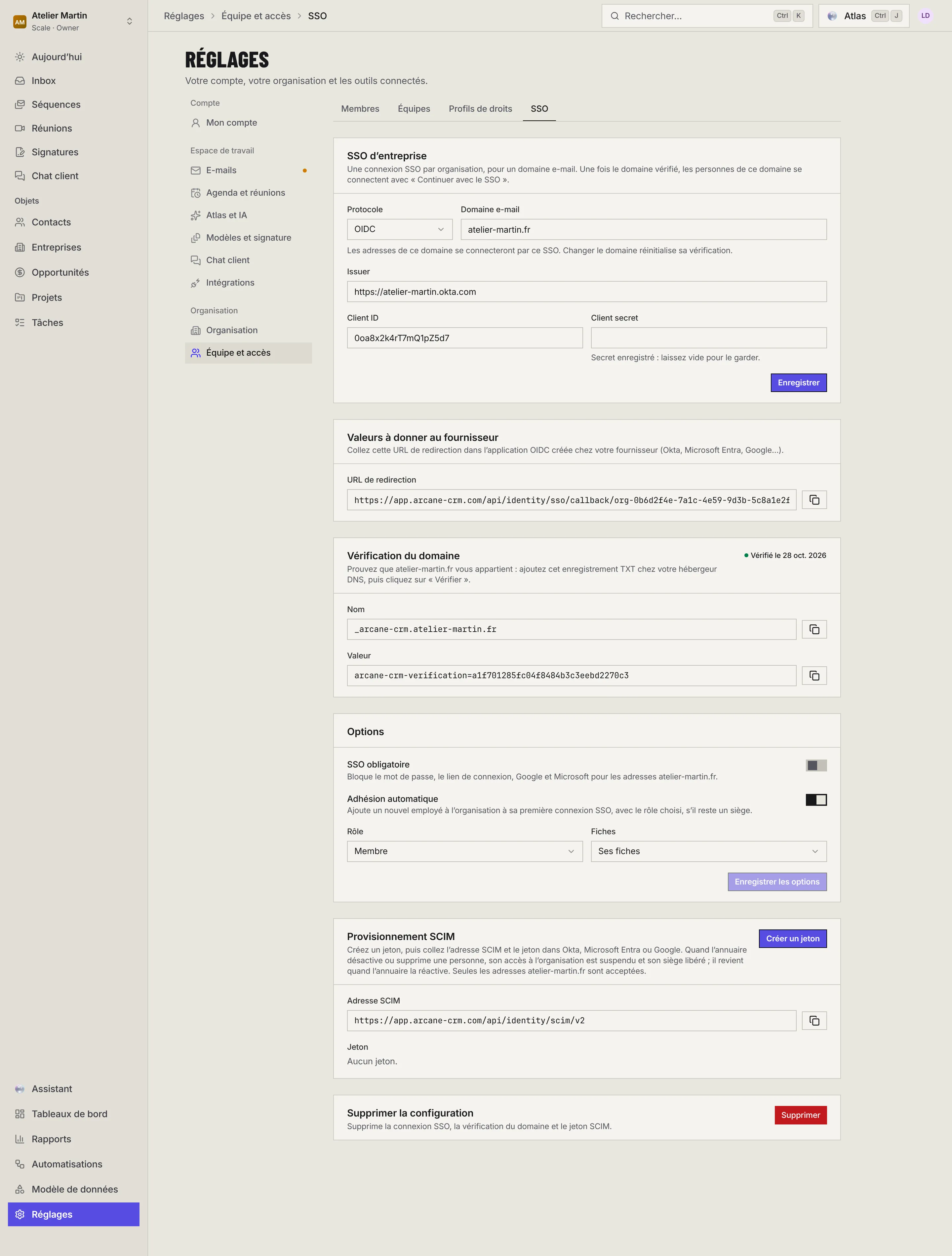Viewport: 952px width, 1256px height.
Task: Open Mon compte settings
Action: click(248, 123)
